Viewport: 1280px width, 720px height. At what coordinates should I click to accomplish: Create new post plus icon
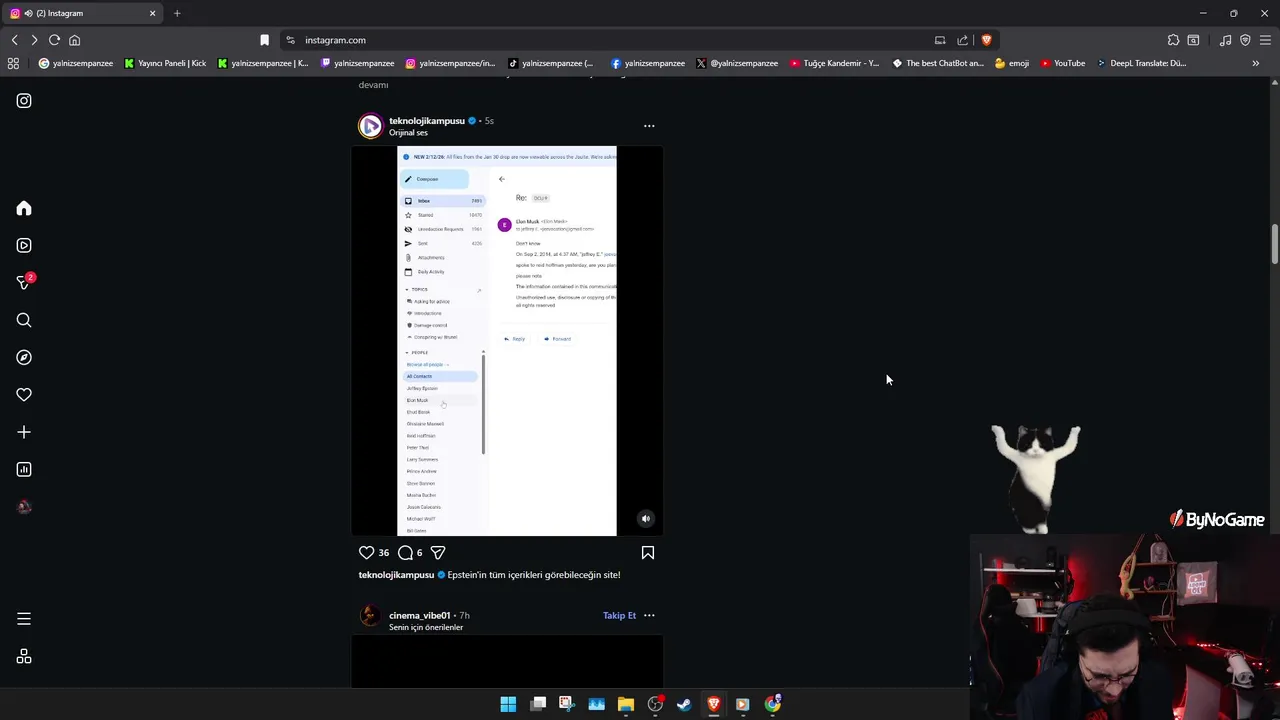(24, 432)
